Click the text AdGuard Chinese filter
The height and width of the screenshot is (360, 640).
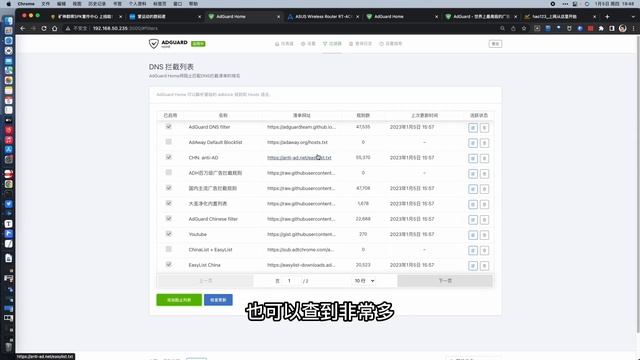pos(213,219)
